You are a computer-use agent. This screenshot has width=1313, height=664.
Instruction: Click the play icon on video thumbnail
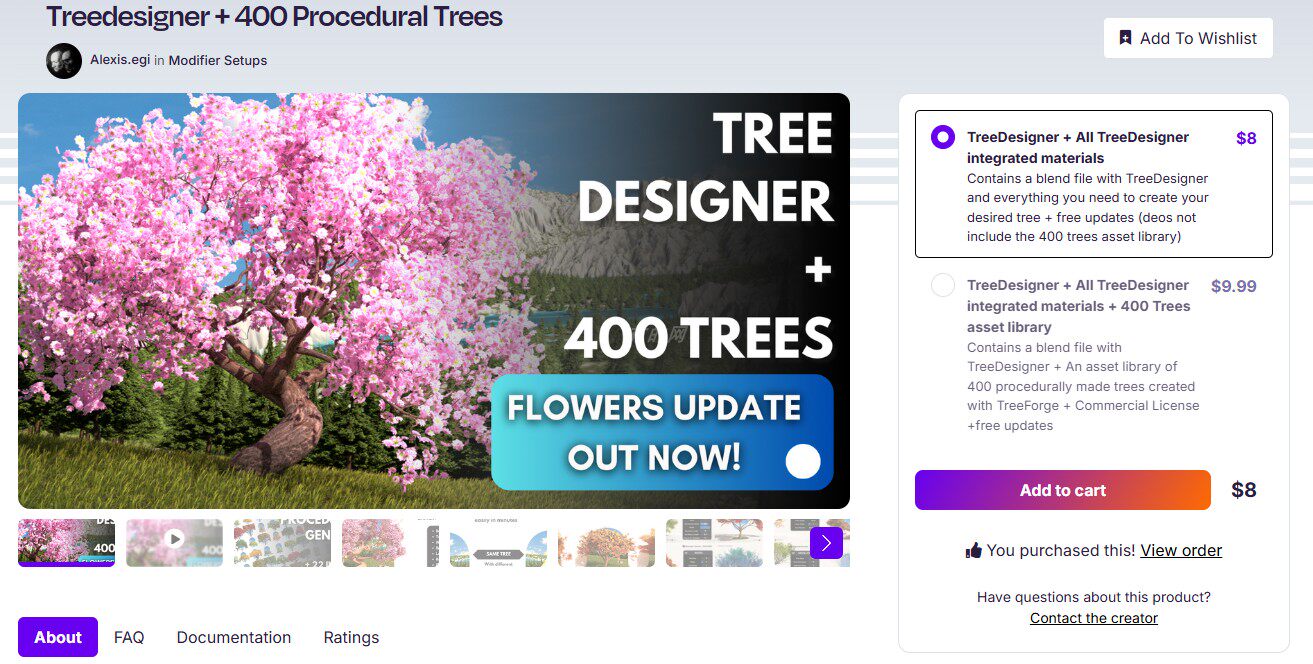pos(175,539)
